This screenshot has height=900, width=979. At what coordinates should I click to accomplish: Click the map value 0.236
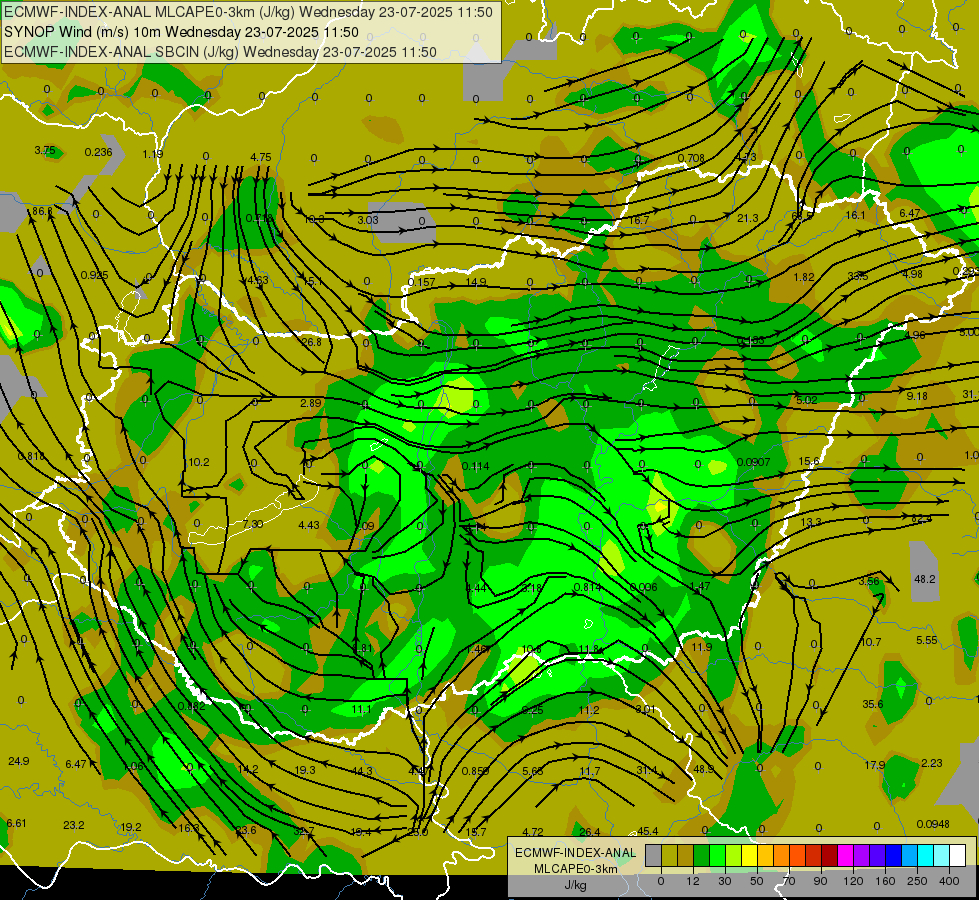point(99,152)
